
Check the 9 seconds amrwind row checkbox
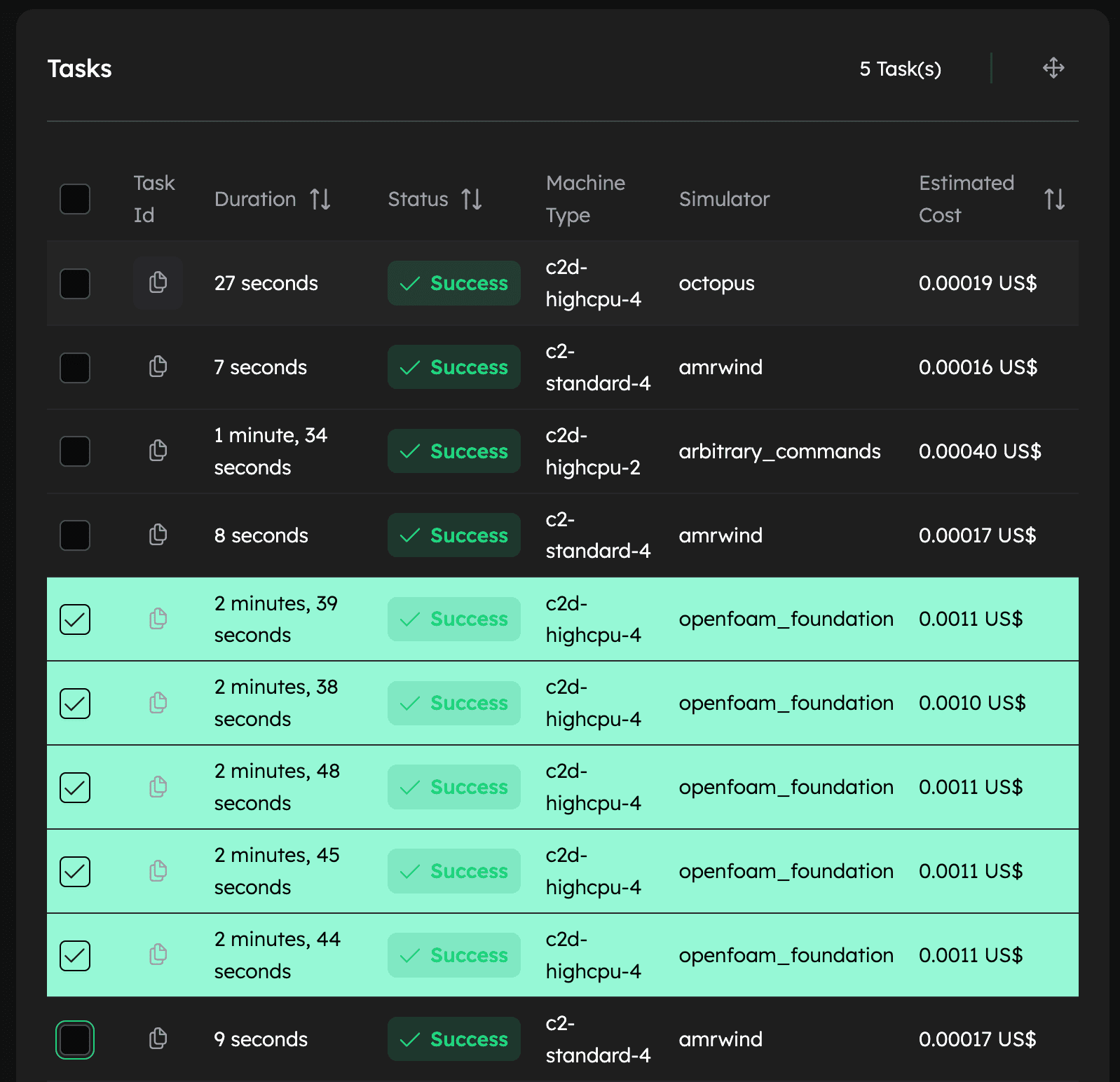click(75, 1039)
